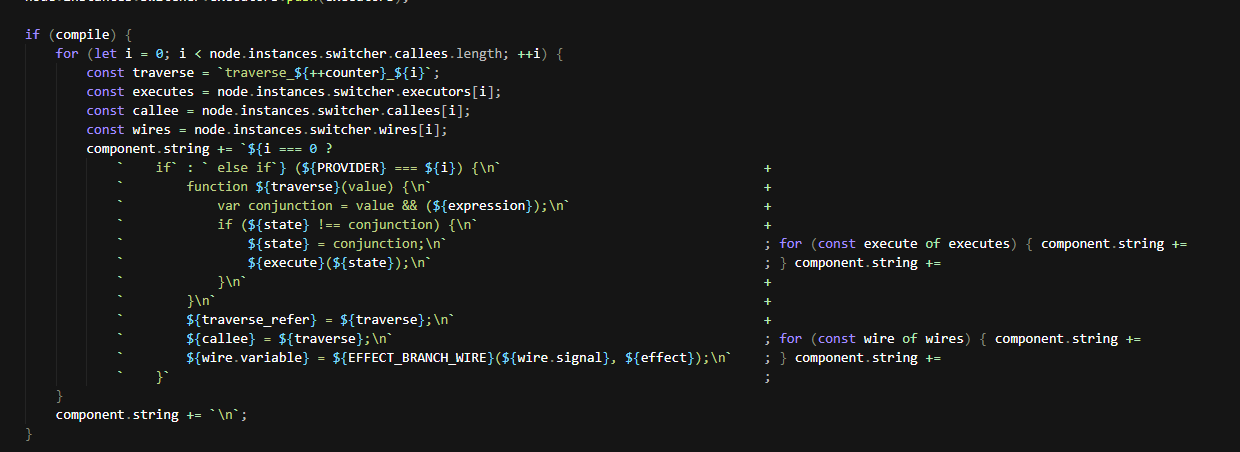This screenshot has width=1240, height=452.
Task: Click the word execute in the for-of executes loop
Action: tap(894, 243)
